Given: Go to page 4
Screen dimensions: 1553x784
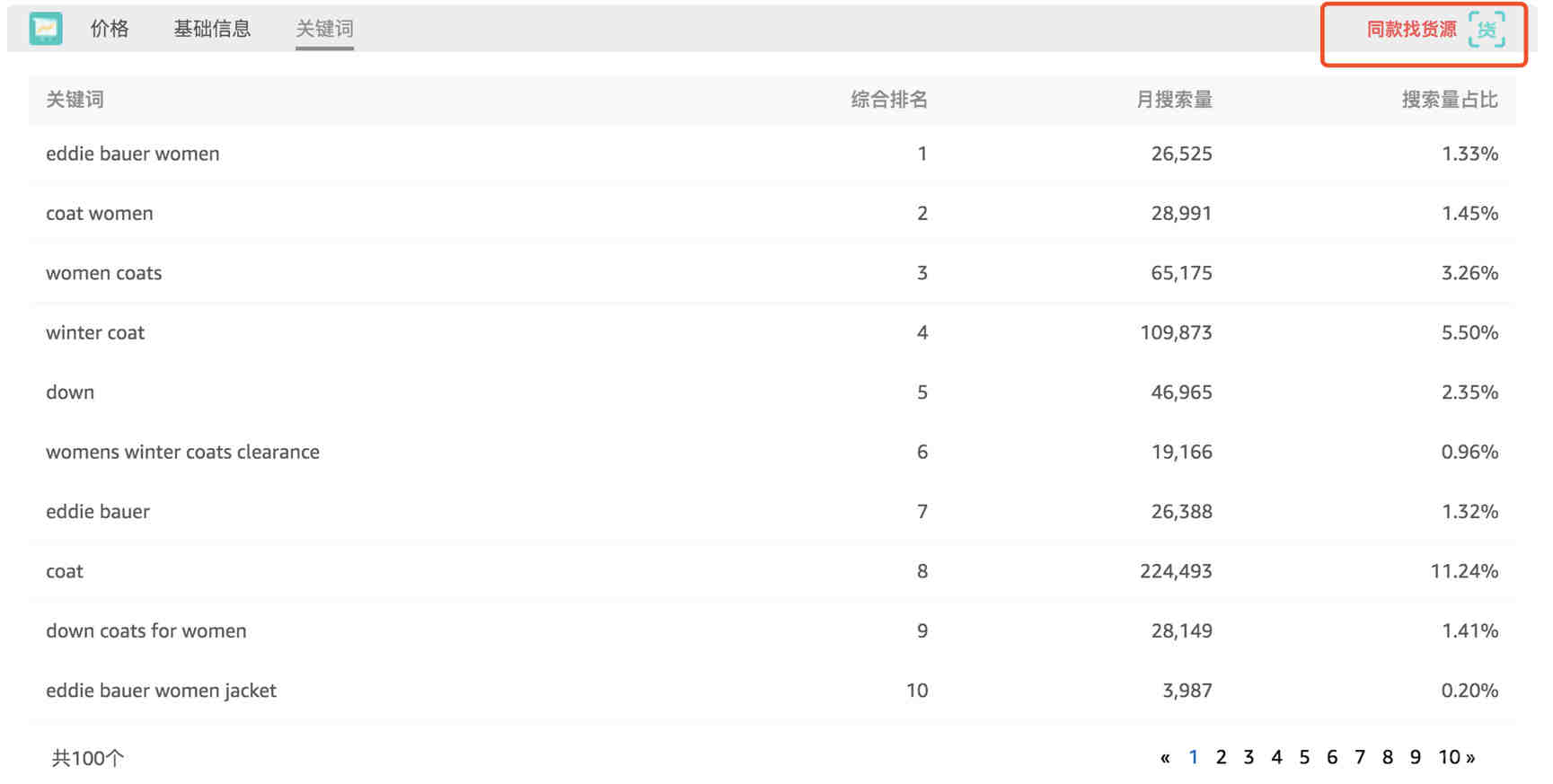Looking at the screenshot, I should point(1276,757).
